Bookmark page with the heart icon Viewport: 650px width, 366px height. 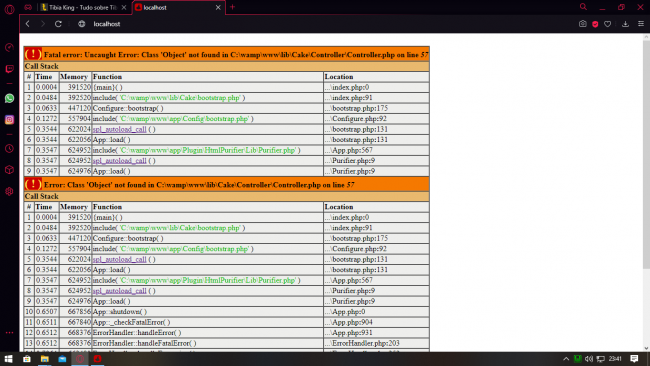(x=607, y=24)
